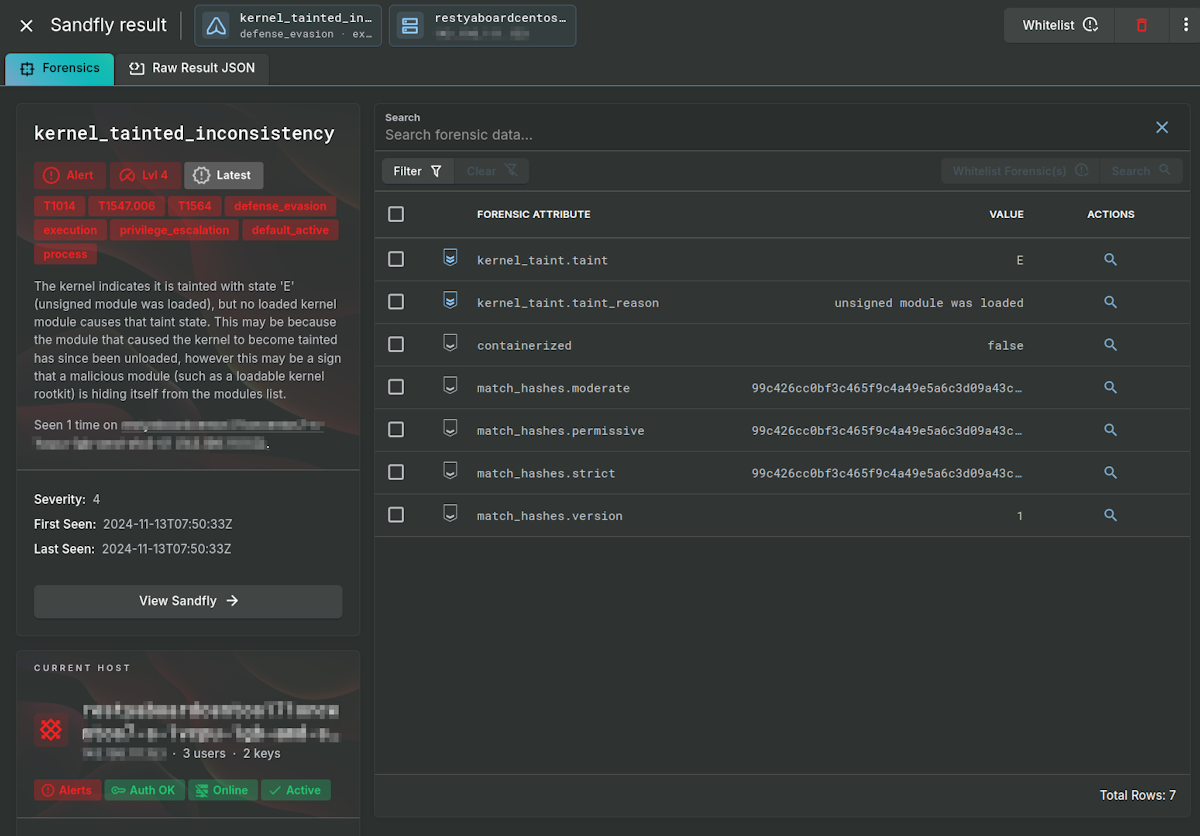The height and width of the screenshot is (836, 1200).
Task: Open the restyaboardcentos host chip
Action: 482,24
